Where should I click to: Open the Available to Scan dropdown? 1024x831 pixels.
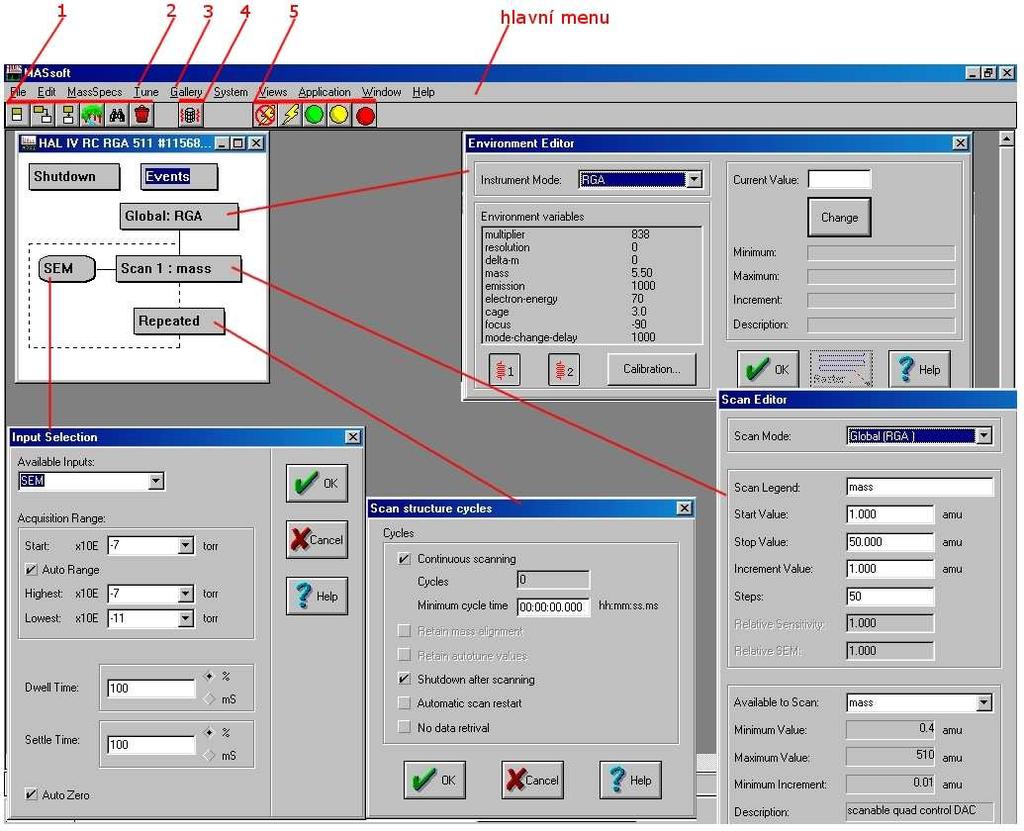[984, 703]
